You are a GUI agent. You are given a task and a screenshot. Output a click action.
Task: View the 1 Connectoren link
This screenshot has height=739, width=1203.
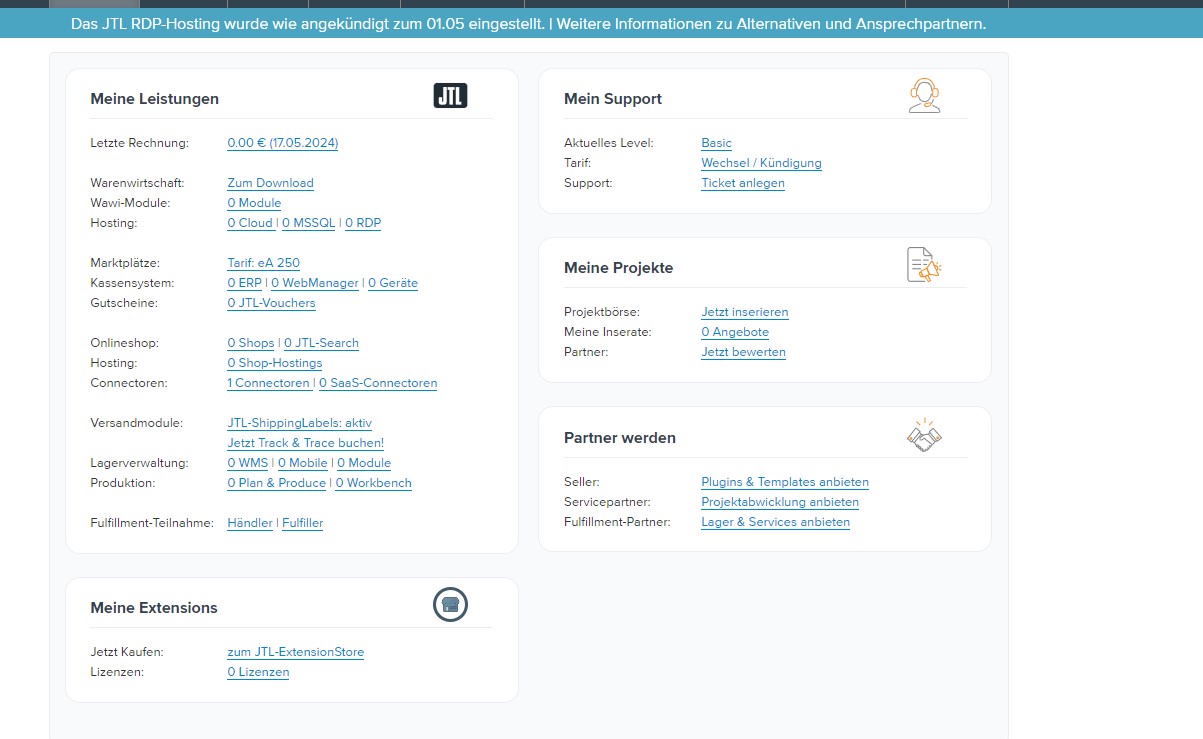(x=269, y=383)
